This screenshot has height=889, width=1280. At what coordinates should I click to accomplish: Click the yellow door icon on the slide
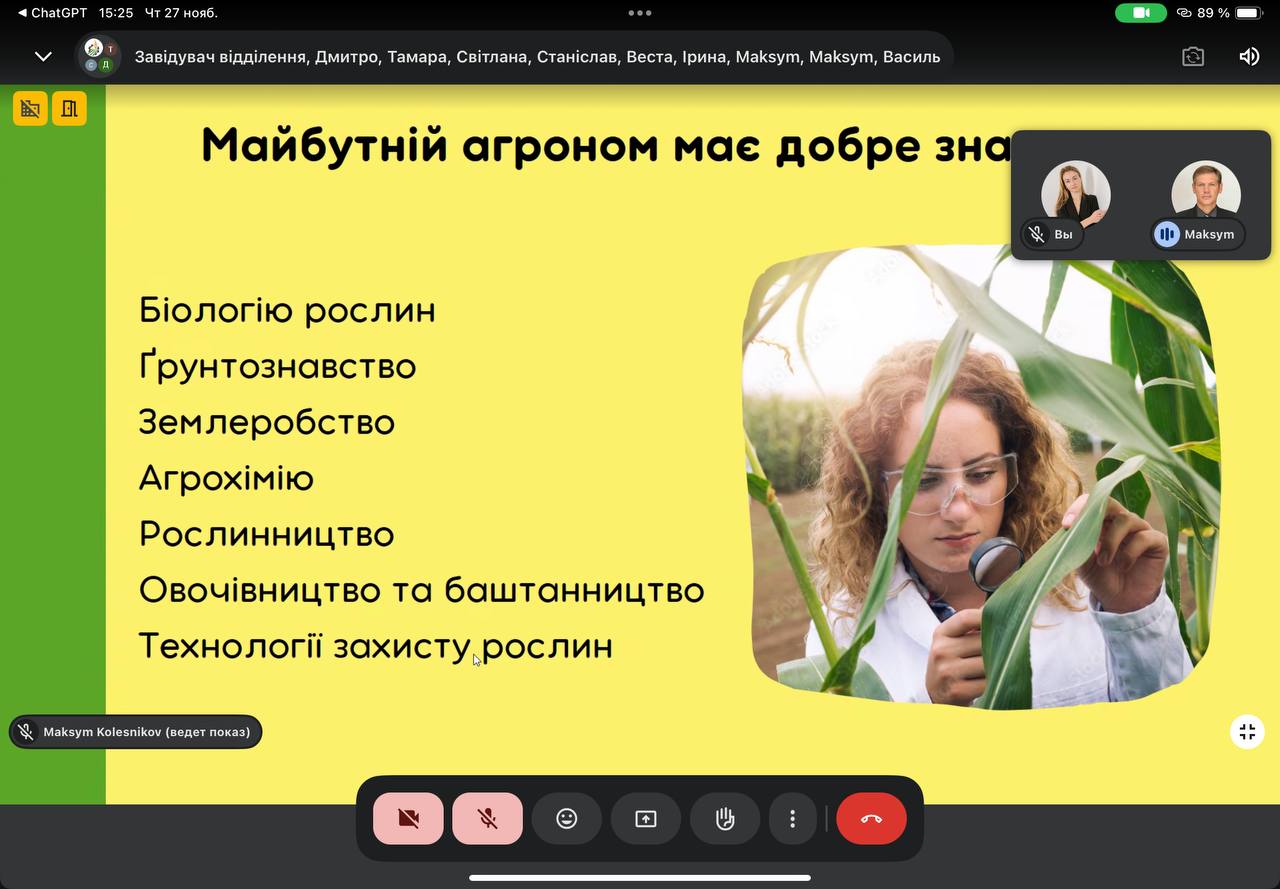point(69,108)
